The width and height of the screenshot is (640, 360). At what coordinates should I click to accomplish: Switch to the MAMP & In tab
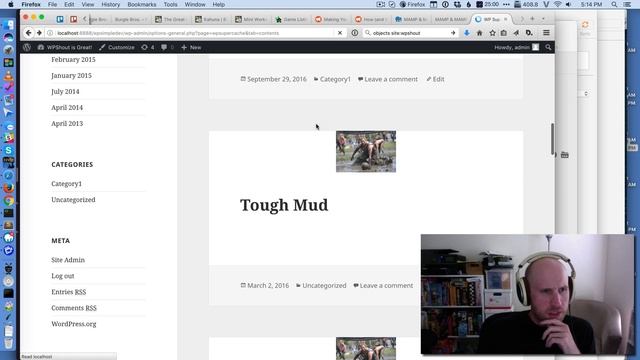click(x=411, y=19)
